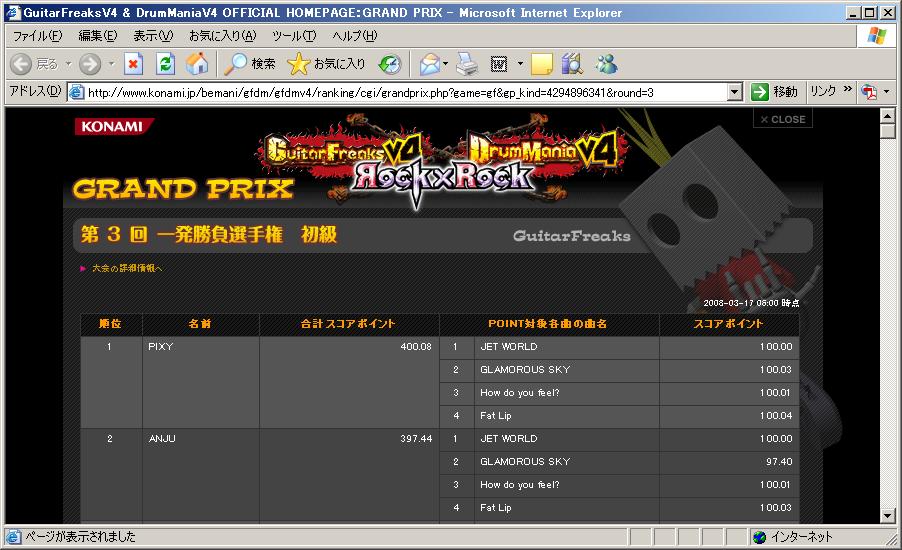This screenshot has height=550, width=902.
Task: Click the 合計スコアポイント column header
Action: (349, 324)
